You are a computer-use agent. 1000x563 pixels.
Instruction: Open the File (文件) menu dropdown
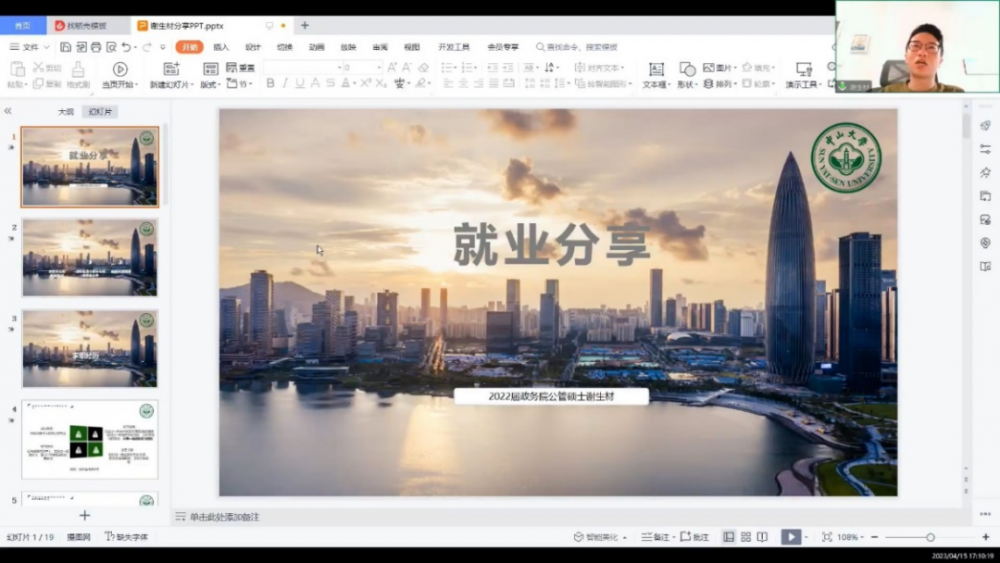[x=30, y=47]
